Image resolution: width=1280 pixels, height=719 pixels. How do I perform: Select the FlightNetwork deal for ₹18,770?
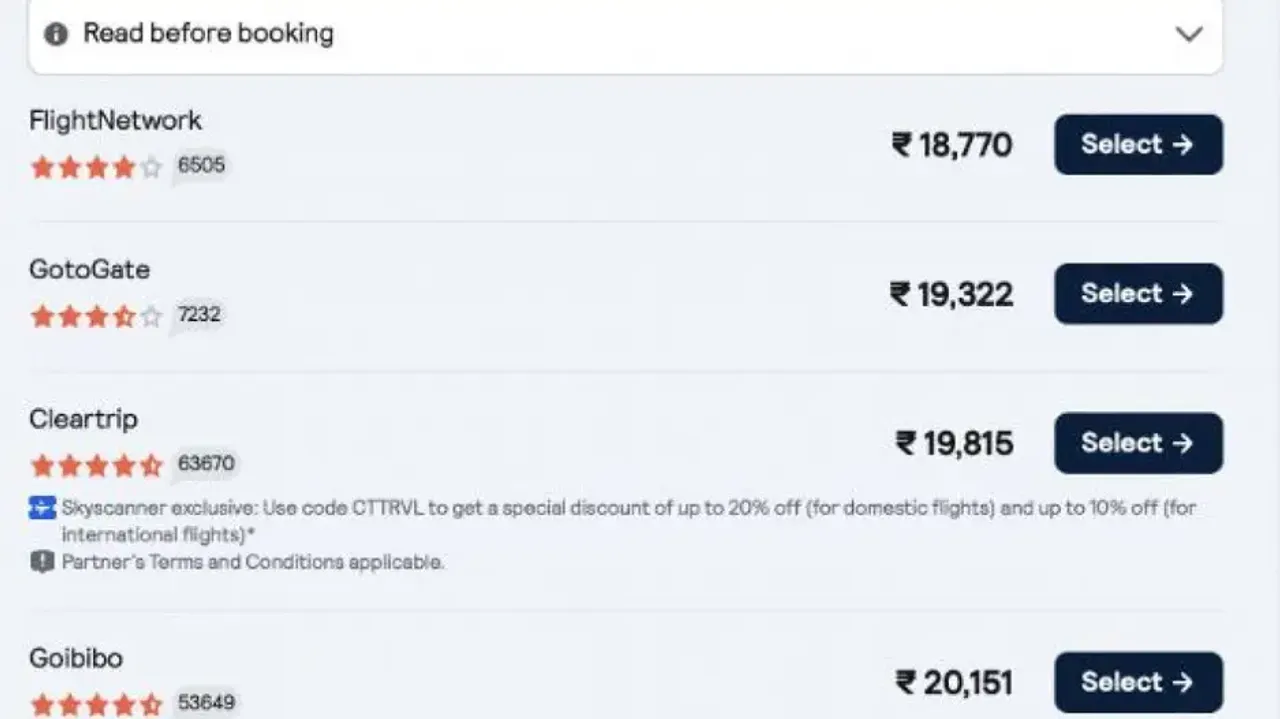pyautogui.click(x=1138, y=145)
